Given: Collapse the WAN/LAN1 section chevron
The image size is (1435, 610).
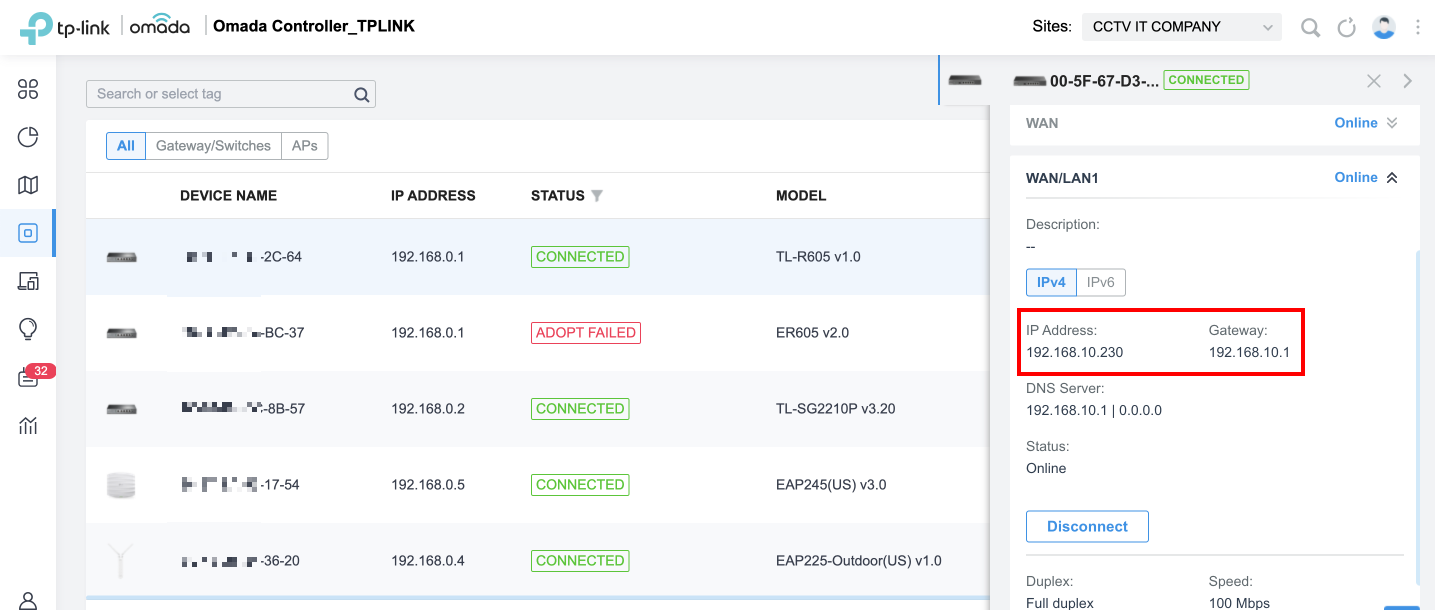Looking at the screenshot, I should tap(1393, 177).
